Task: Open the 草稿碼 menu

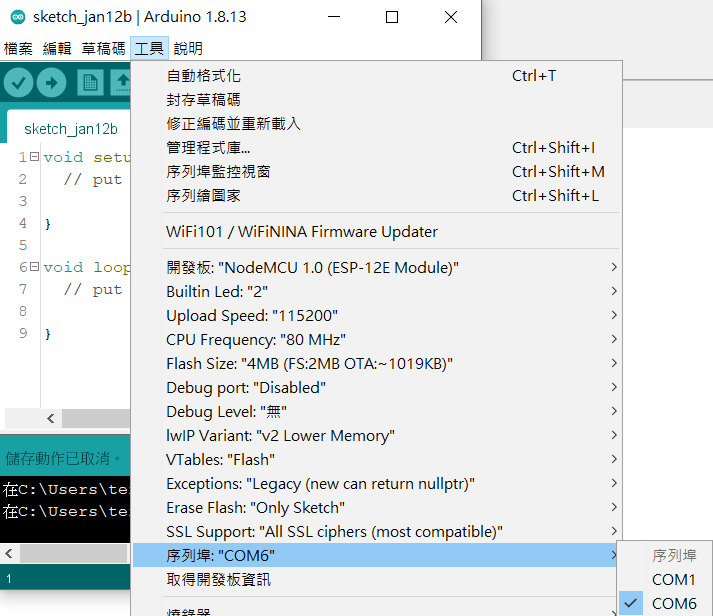Action: pos(103,48)
